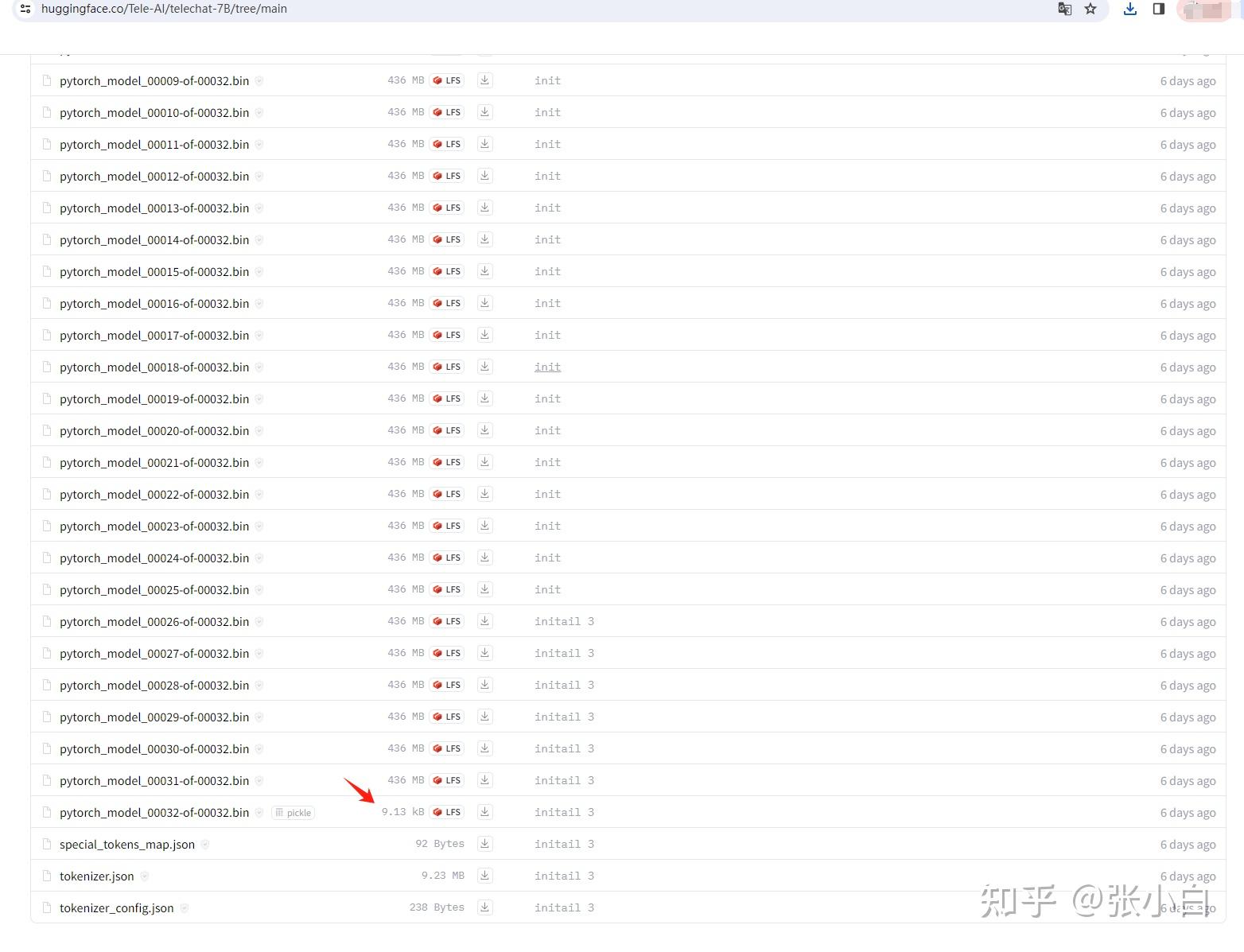Open initail 3 commit on pytorch_model_00027 row
Image resolution: width=1244 pixels, height=952 pixels.
point(564,653)
